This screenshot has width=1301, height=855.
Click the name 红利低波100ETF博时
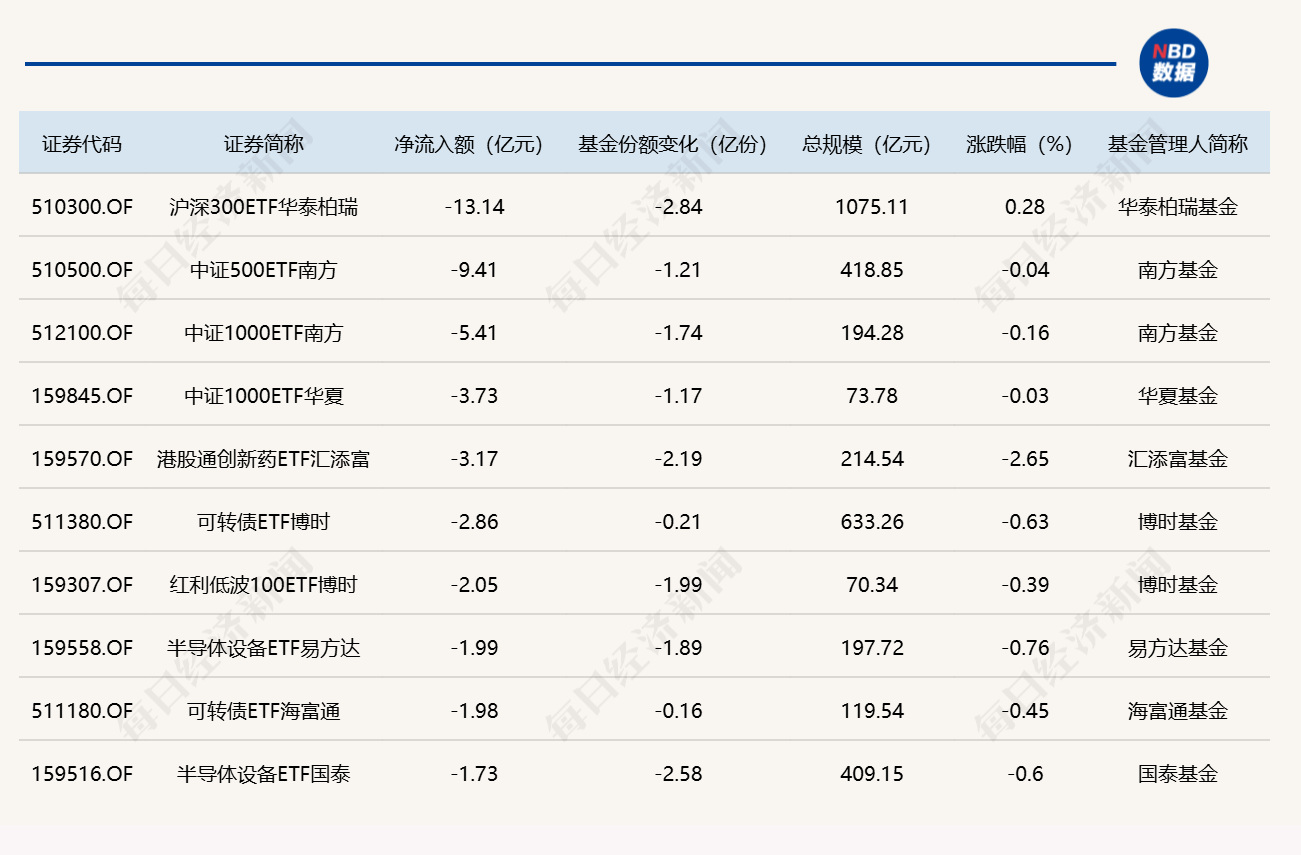click(x=264, y=585)
